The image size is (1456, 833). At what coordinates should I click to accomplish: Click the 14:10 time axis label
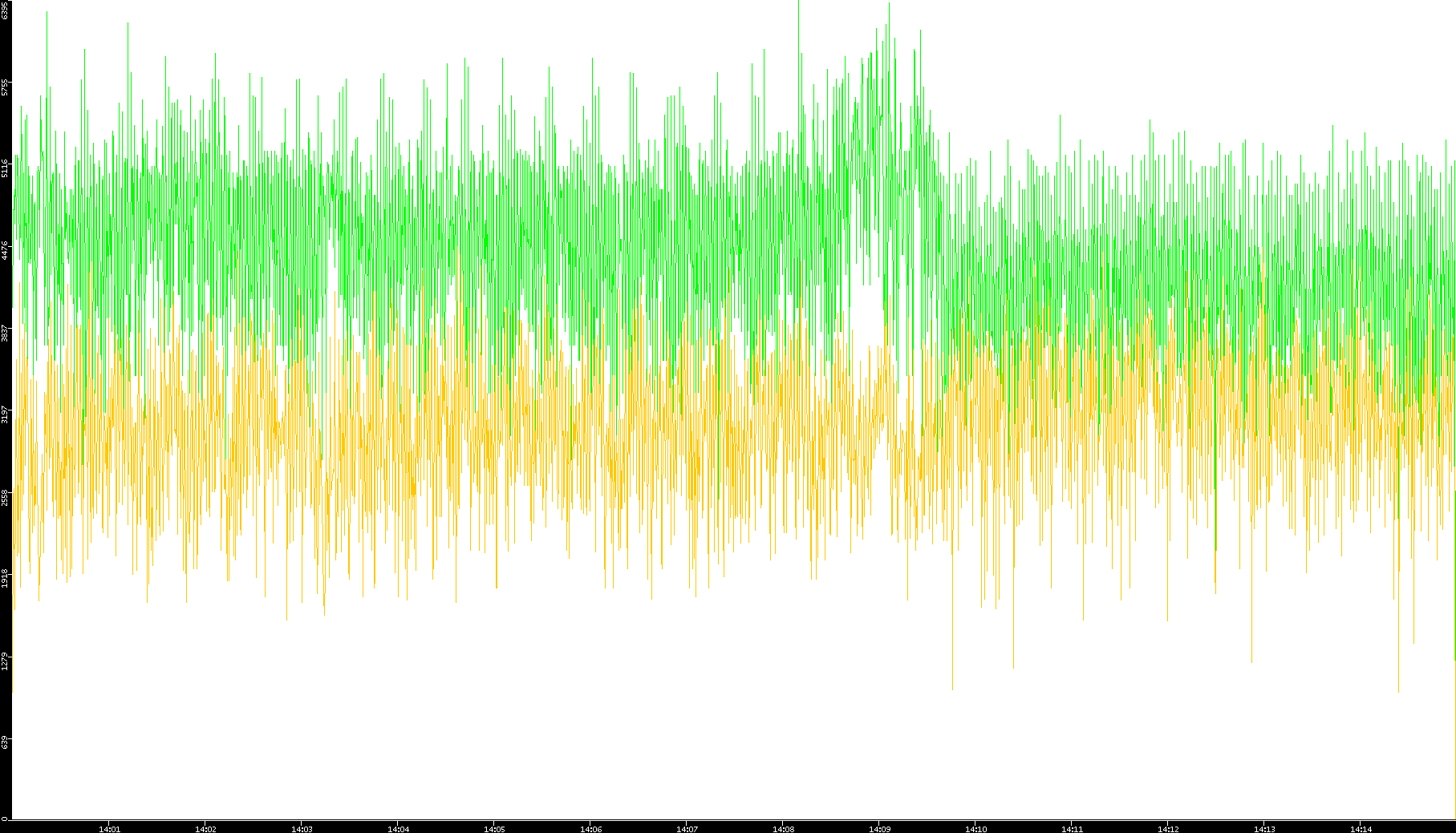pyautogui.click(x=975, y=829)
